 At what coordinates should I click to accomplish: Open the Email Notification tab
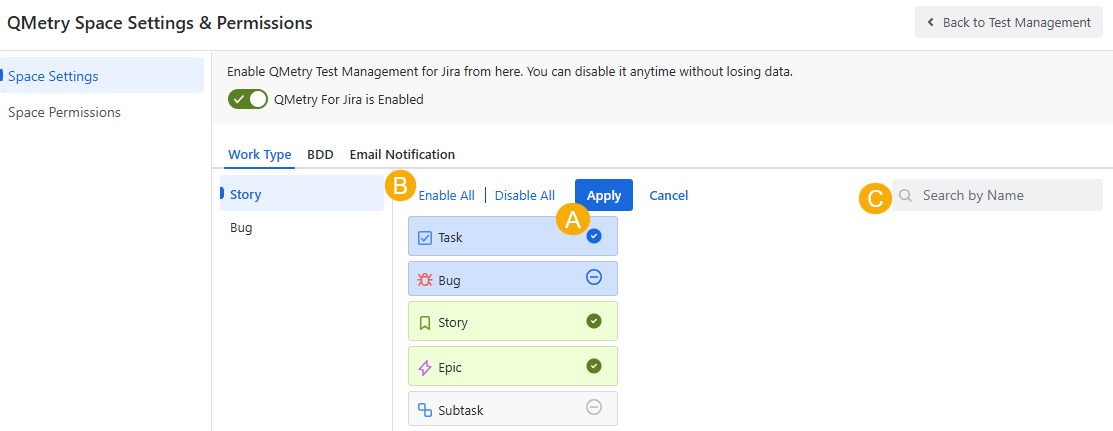coord(402,155)
